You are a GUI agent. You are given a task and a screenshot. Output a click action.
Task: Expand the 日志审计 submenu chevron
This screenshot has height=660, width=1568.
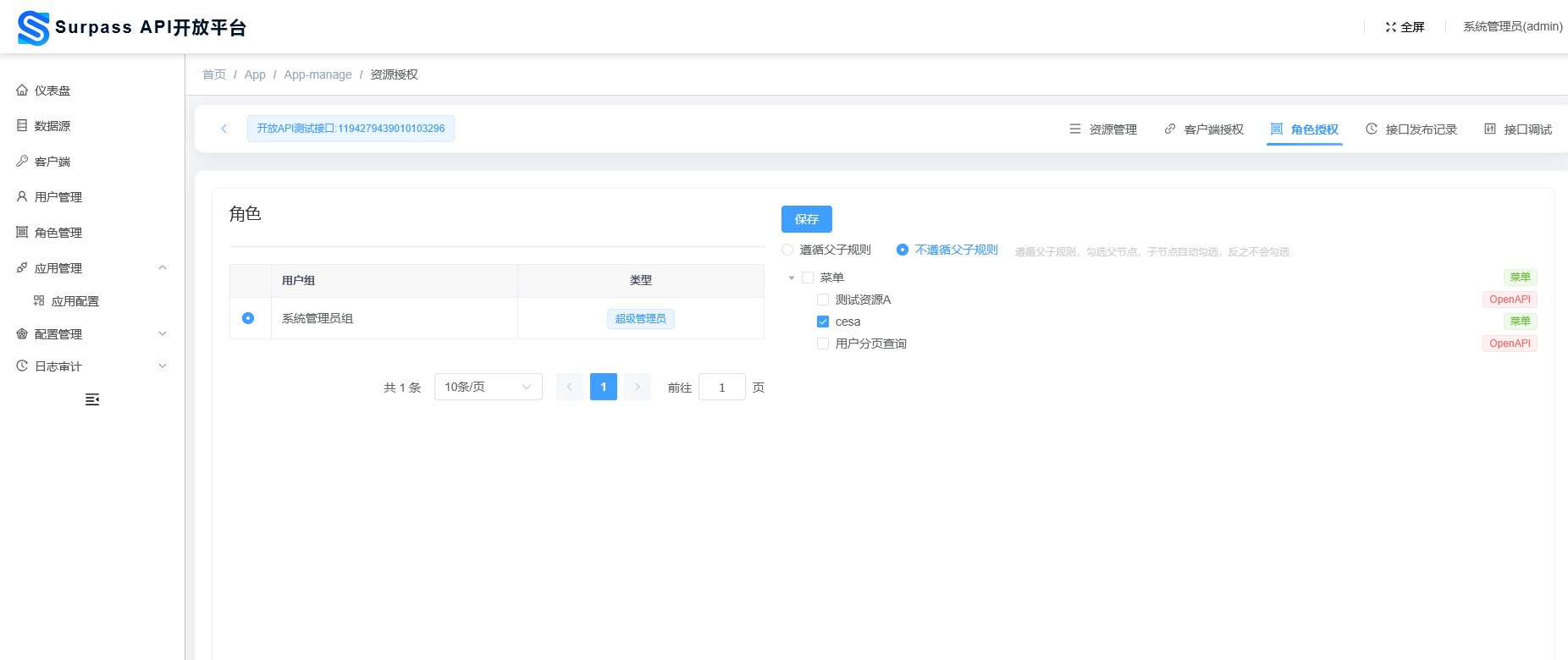coord(163,366)
